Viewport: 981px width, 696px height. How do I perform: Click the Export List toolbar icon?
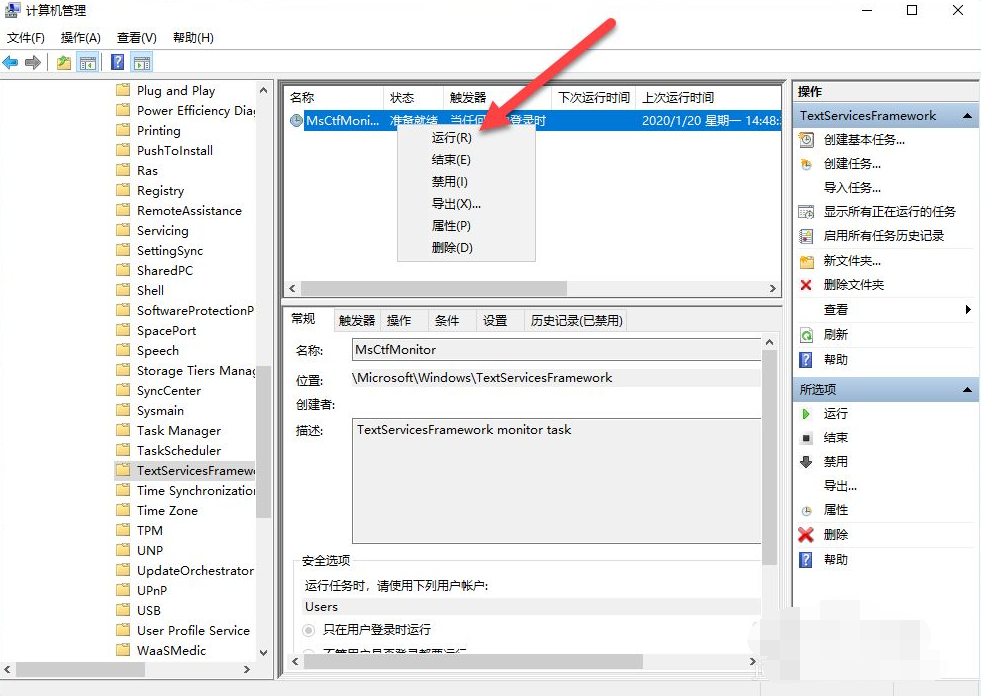pos(63,62)
